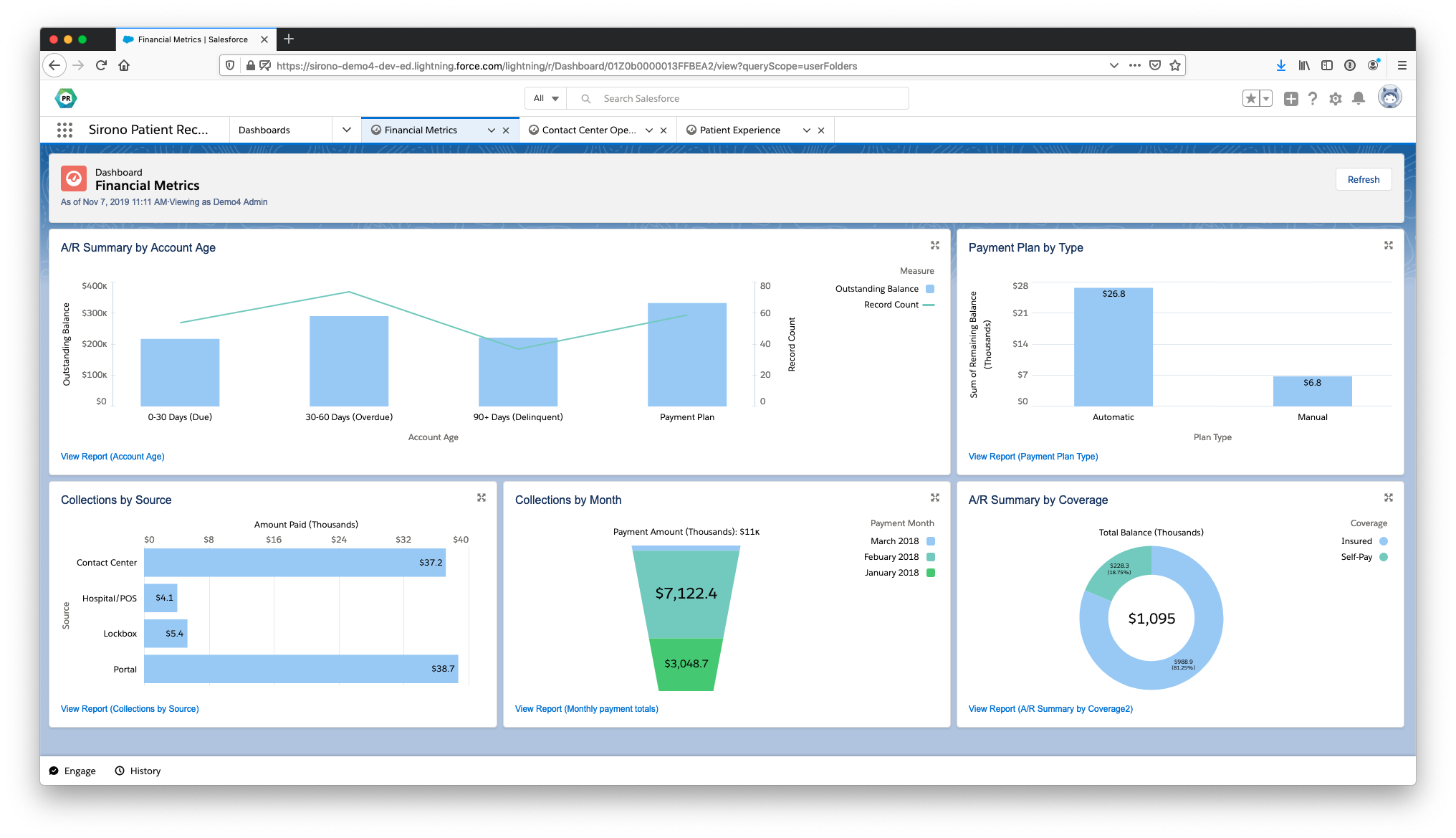
Task: Open the Notifications bell
Action: [1359, 99]
